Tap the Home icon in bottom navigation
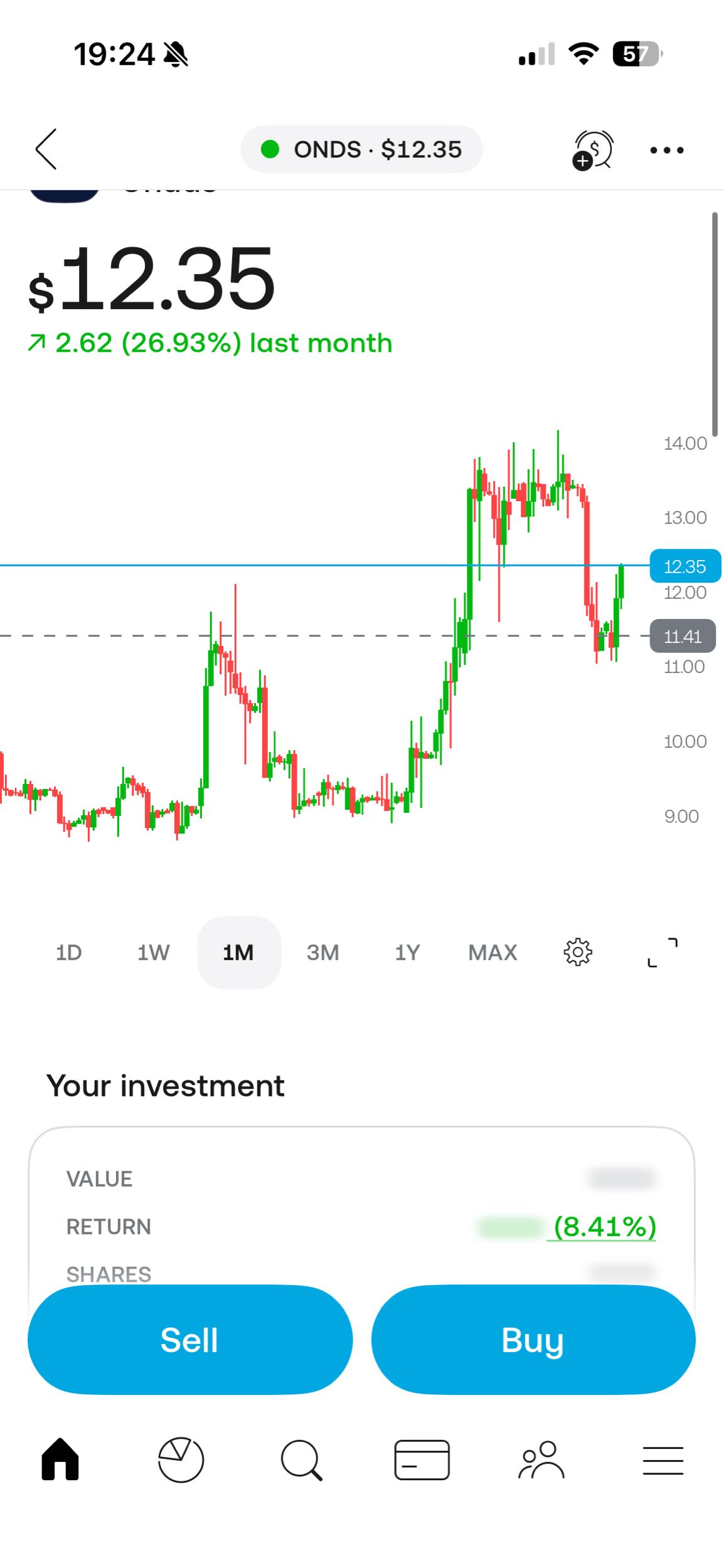Viewport: 724px width, 1568px height. 60,1459
